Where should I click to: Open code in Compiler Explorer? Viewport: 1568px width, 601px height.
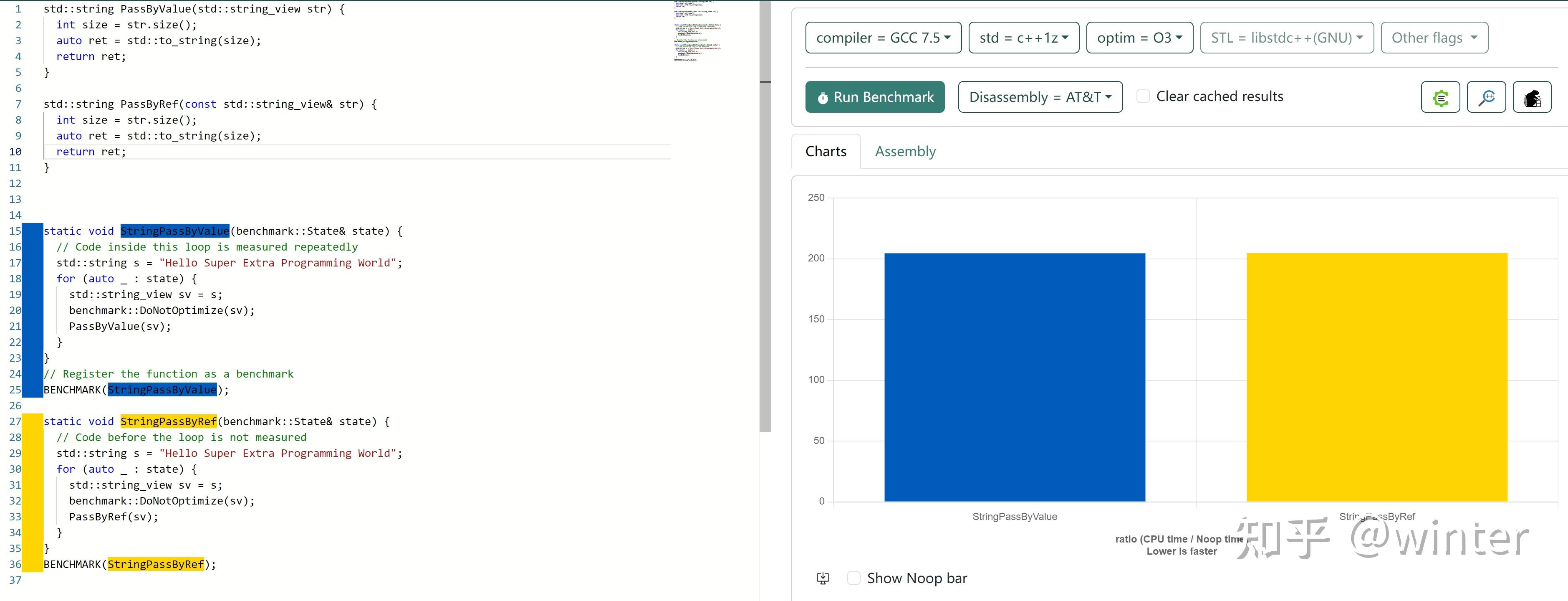1440,97
